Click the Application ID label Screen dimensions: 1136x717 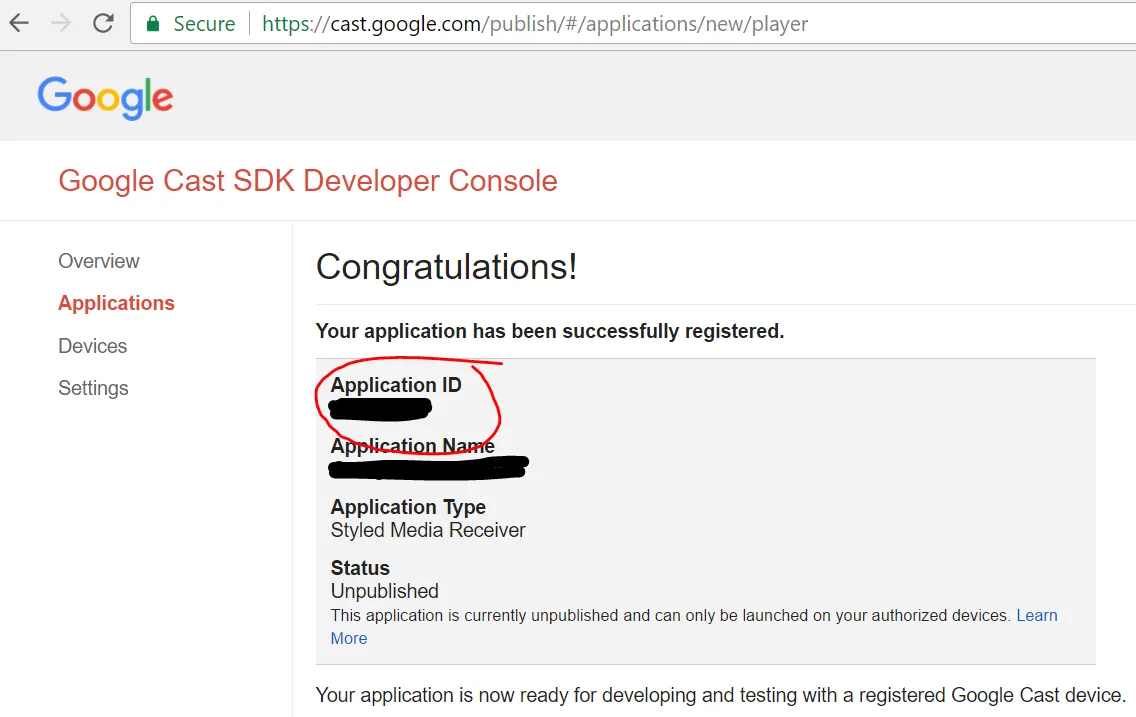(x=396, y=385)
